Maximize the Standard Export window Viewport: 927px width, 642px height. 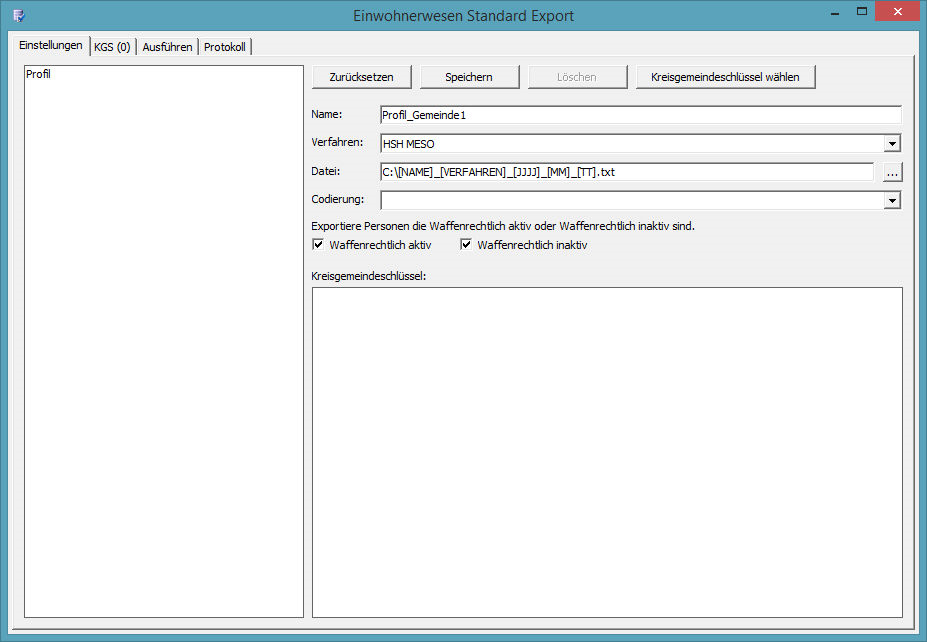tap(861, 12)
